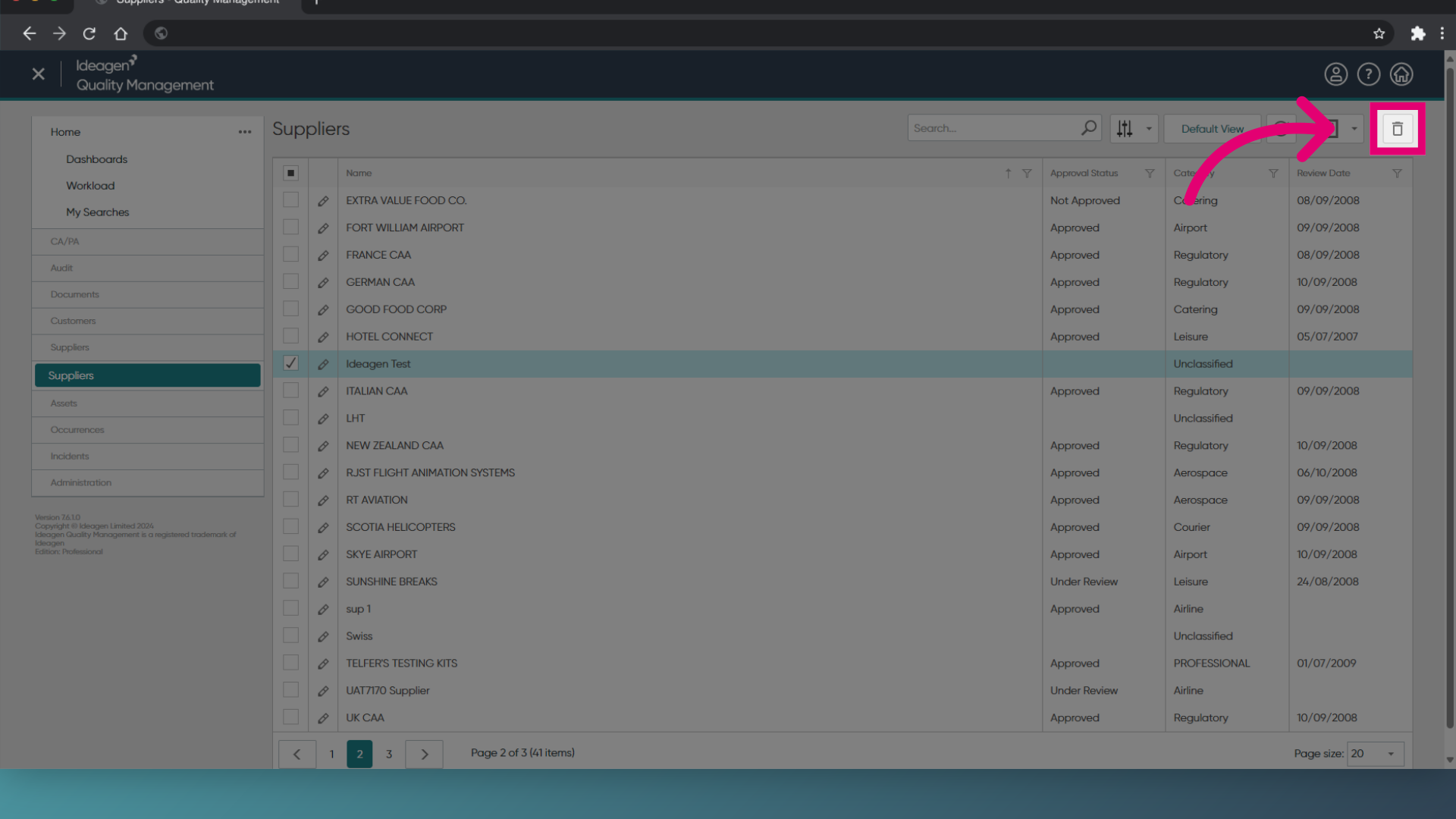The width and height of the screenshot is (1456, 819).
Task: Bookmark page with the star icon
Action: [x=1379, y=33]
